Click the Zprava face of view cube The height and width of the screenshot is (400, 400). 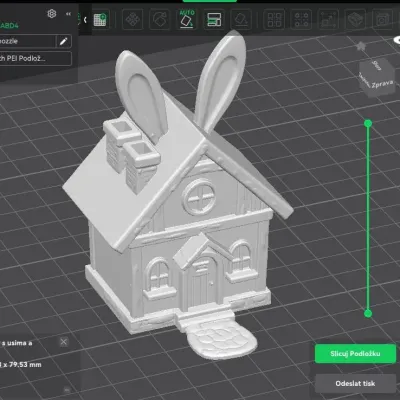(382, 84)
